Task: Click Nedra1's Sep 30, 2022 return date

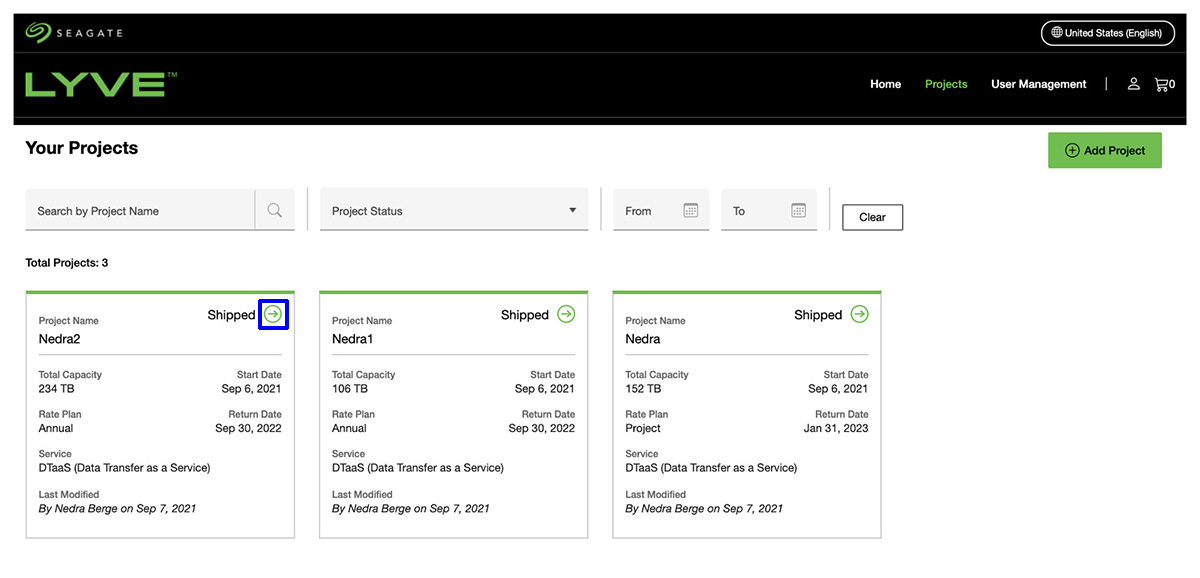Action: pyautogui.click(x=542, y=428)
